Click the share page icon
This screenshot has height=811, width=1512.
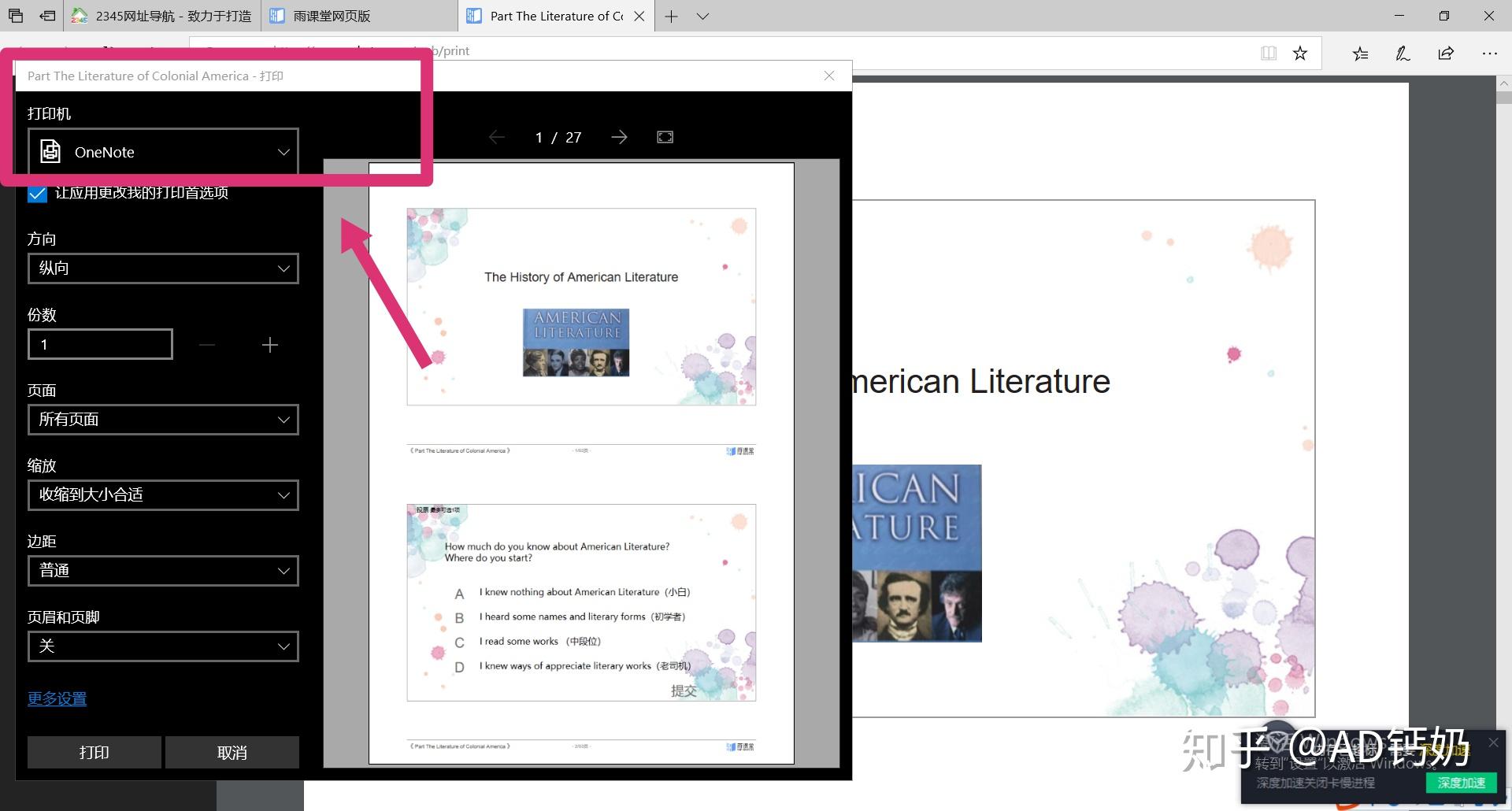[1446, 54]
